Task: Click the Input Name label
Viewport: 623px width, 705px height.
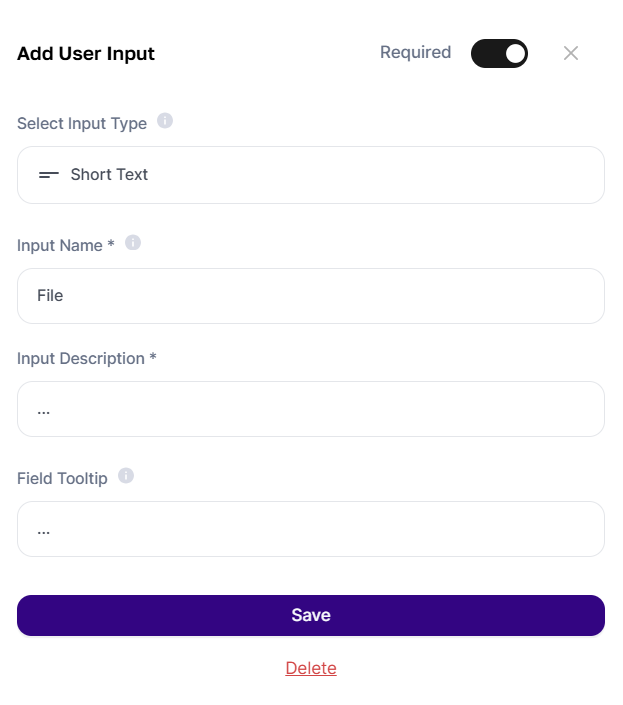Action: click(x=60, y=245)
